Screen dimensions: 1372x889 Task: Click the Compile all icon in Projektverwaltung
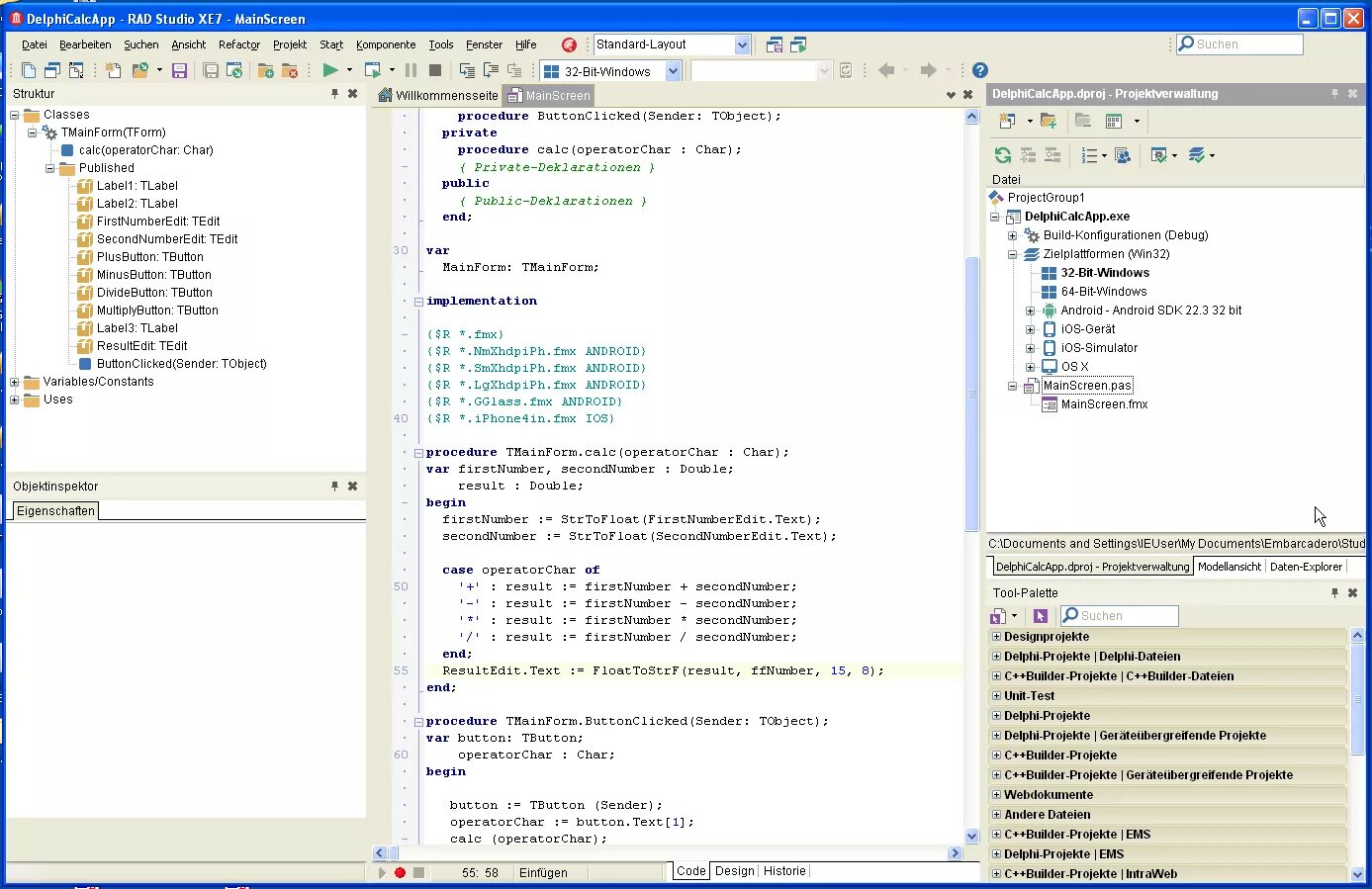point(1158,155)
